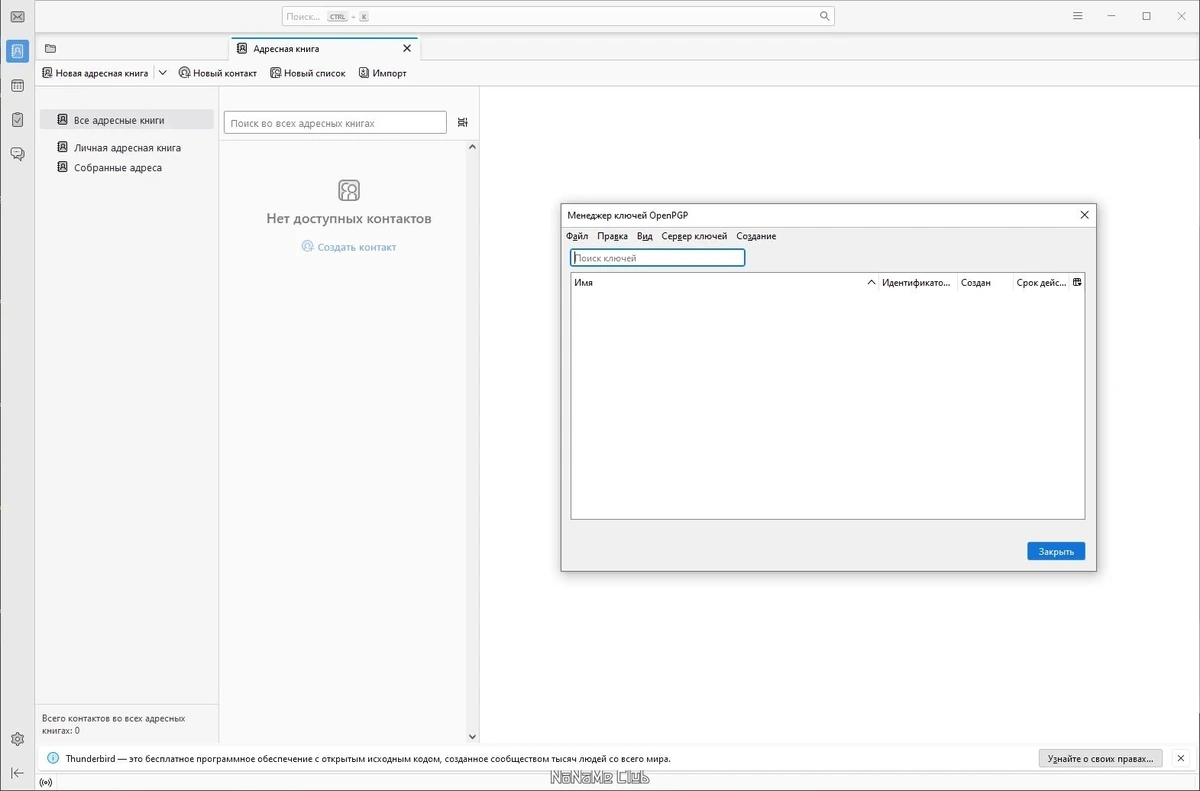Click Новая адресная книга button

pyautogui.click(x=95, y=73)
